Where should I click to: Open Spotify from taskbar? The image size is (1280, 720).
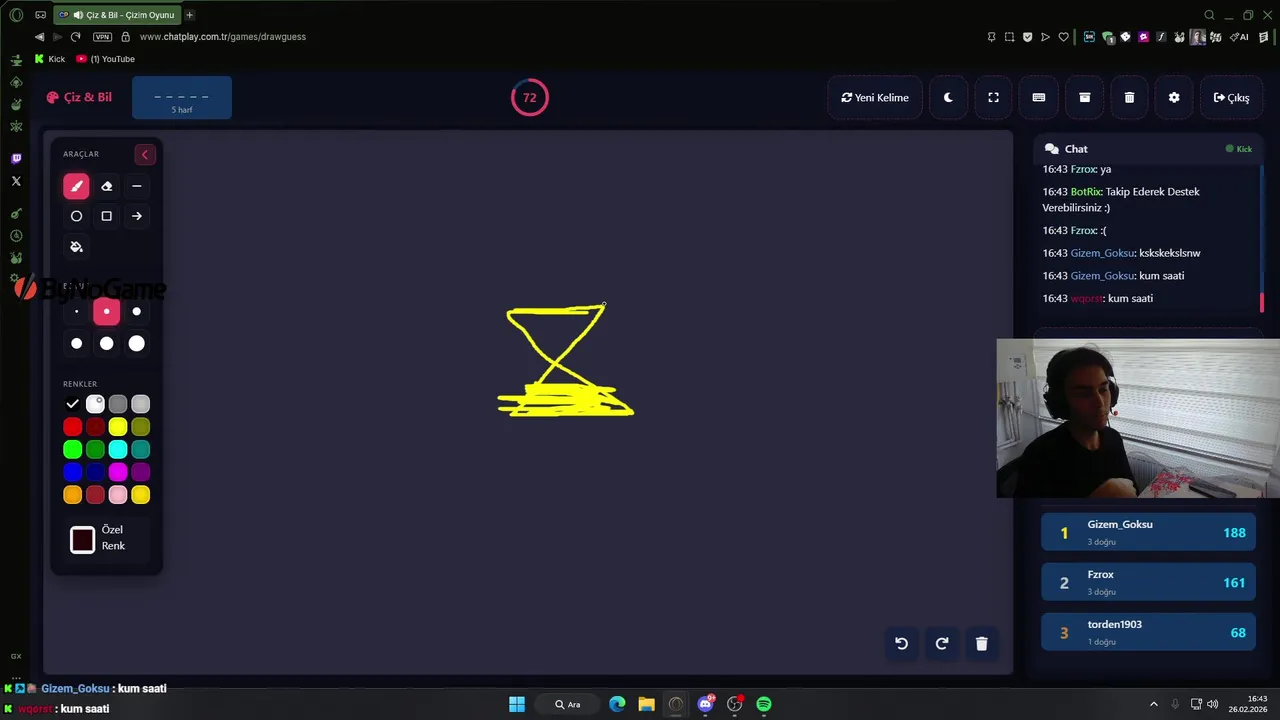(764, 704)
